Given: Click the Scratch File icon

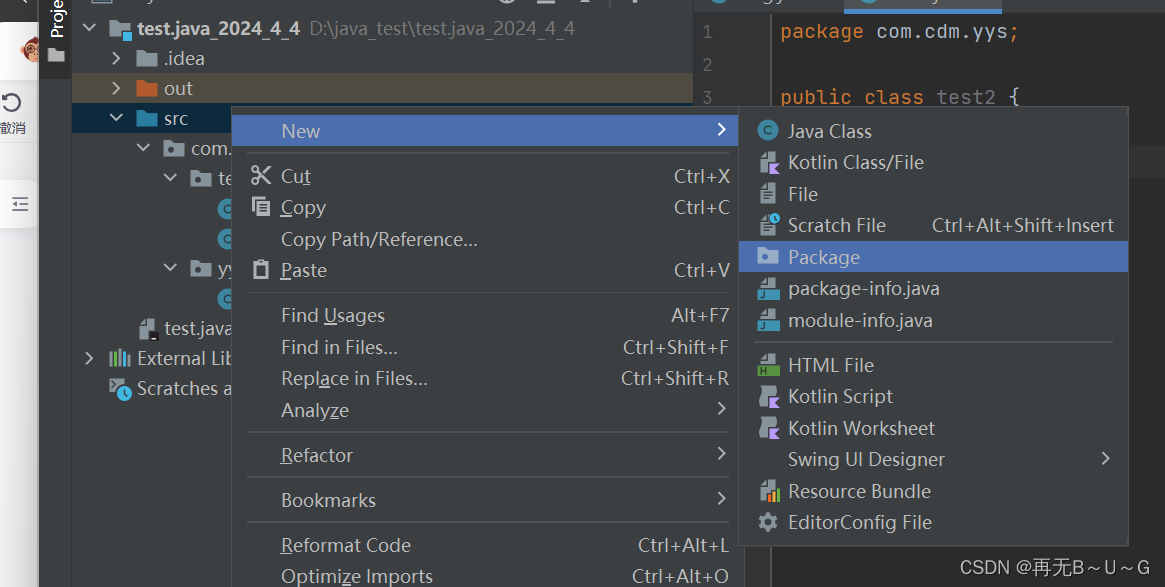Looking at the screenshot, I should pyautogui.click(x=768, y=225).
